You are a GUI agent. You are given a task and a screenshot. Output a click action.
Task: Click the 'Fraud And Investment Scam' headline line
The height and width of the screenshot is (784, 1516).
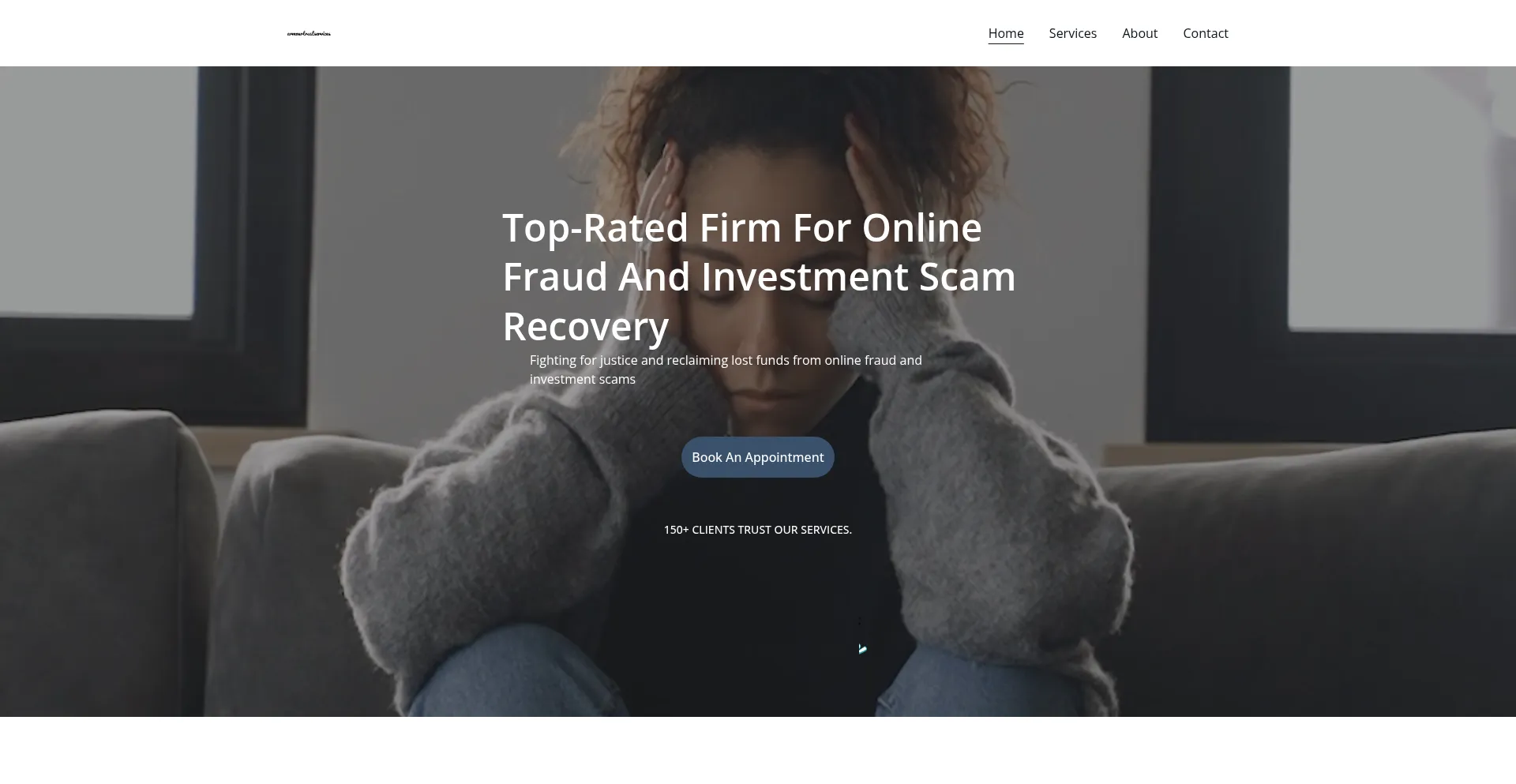click(759, 276)
